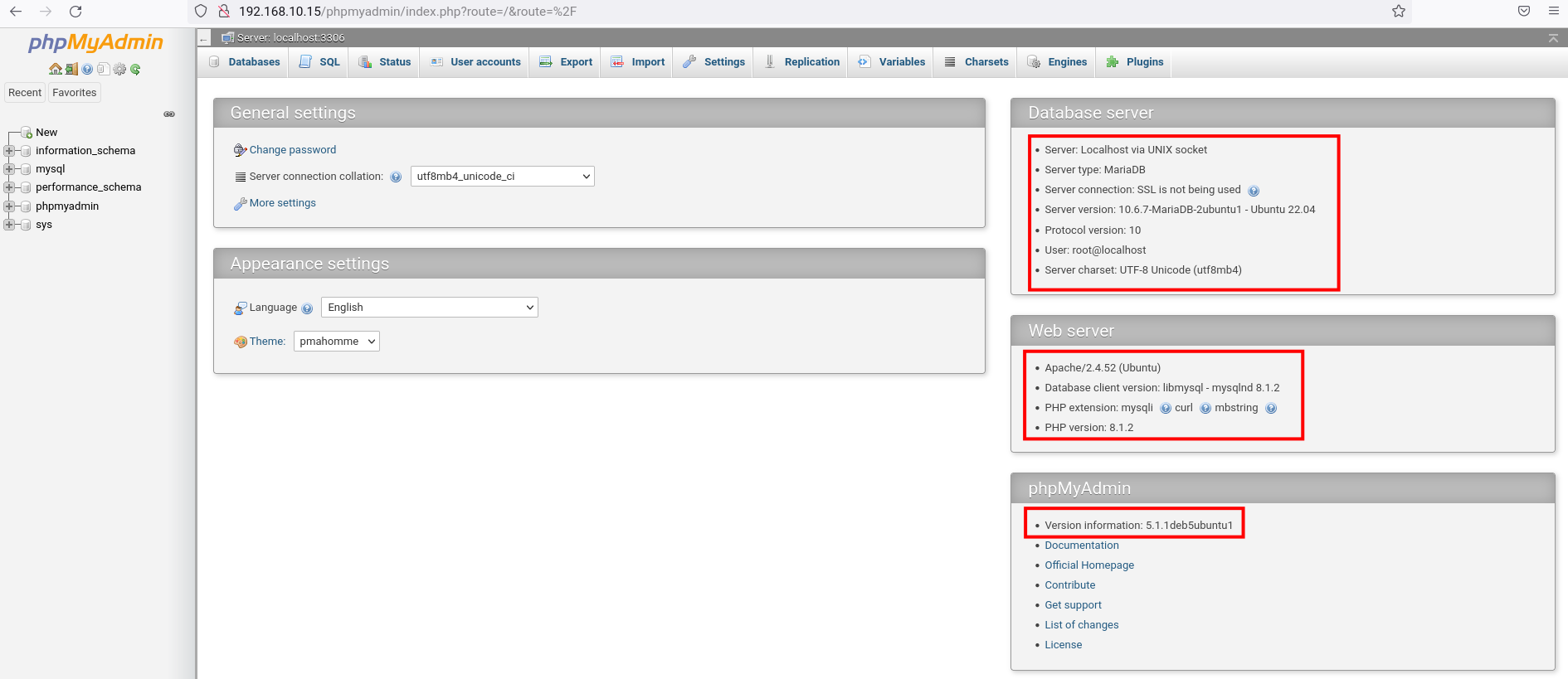
Task: Open server connection collation dropdown
Action: [x=503, y=177]
